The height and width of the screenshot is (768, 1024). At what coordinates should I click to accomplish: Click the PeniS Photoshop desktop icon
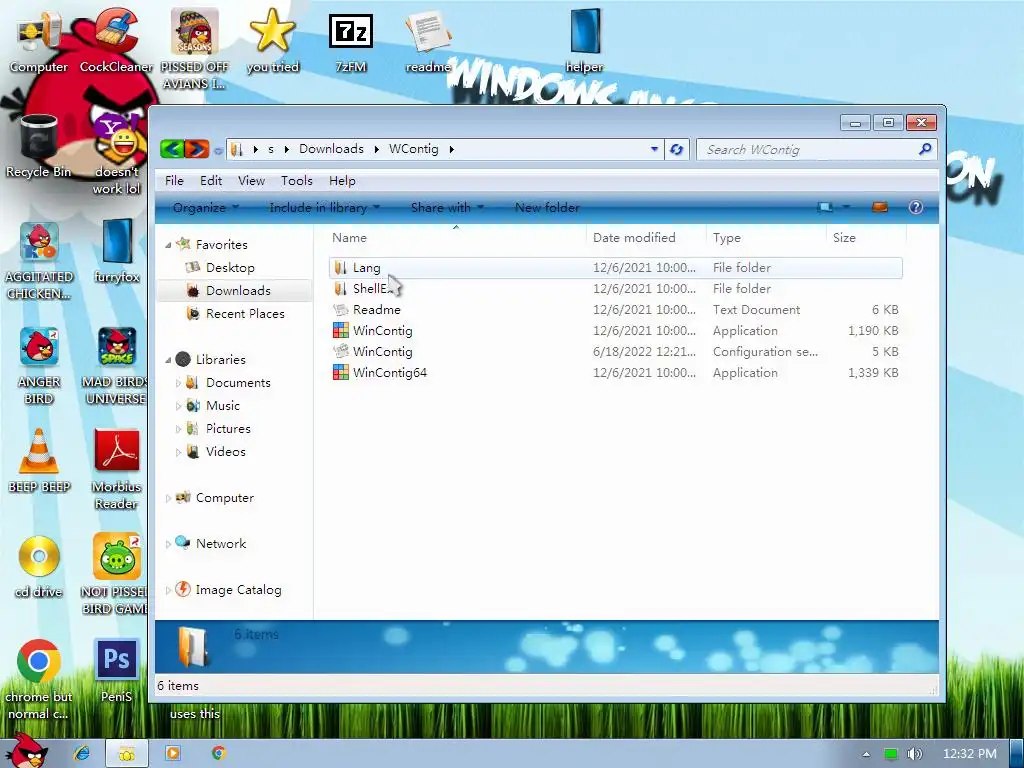pos(116,670)
